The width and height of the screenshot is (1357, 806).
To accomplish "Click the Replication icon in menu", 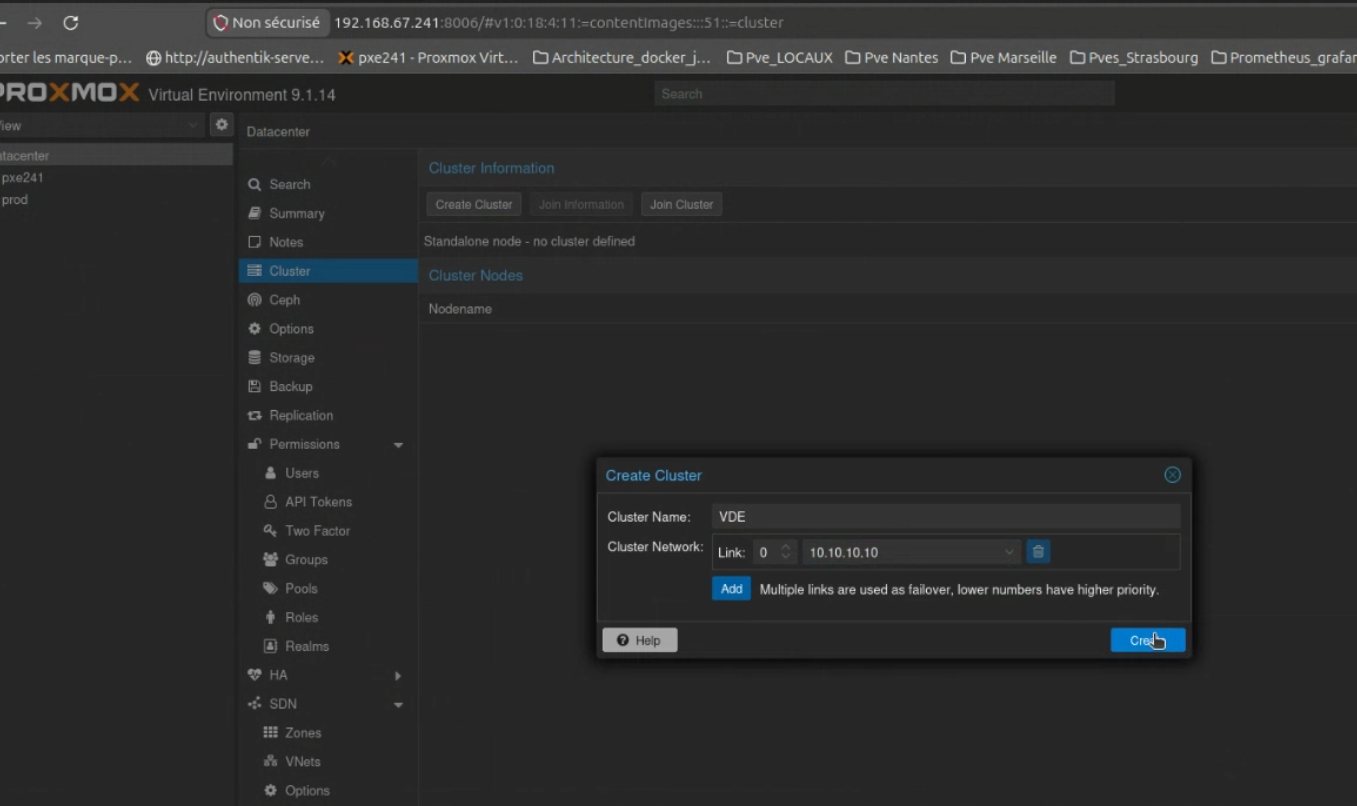I will (x=254, y=416).
